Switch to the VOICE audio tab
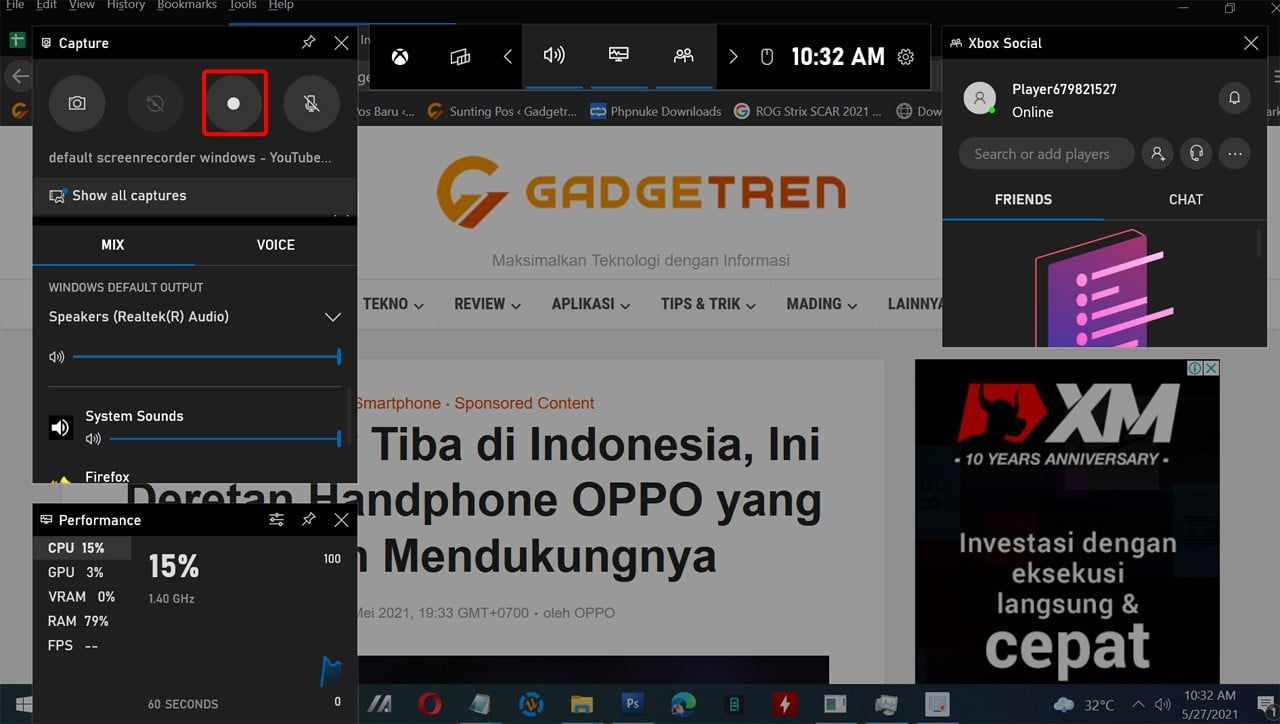This screenshot has width=1280, height=724. coord(275,245)
